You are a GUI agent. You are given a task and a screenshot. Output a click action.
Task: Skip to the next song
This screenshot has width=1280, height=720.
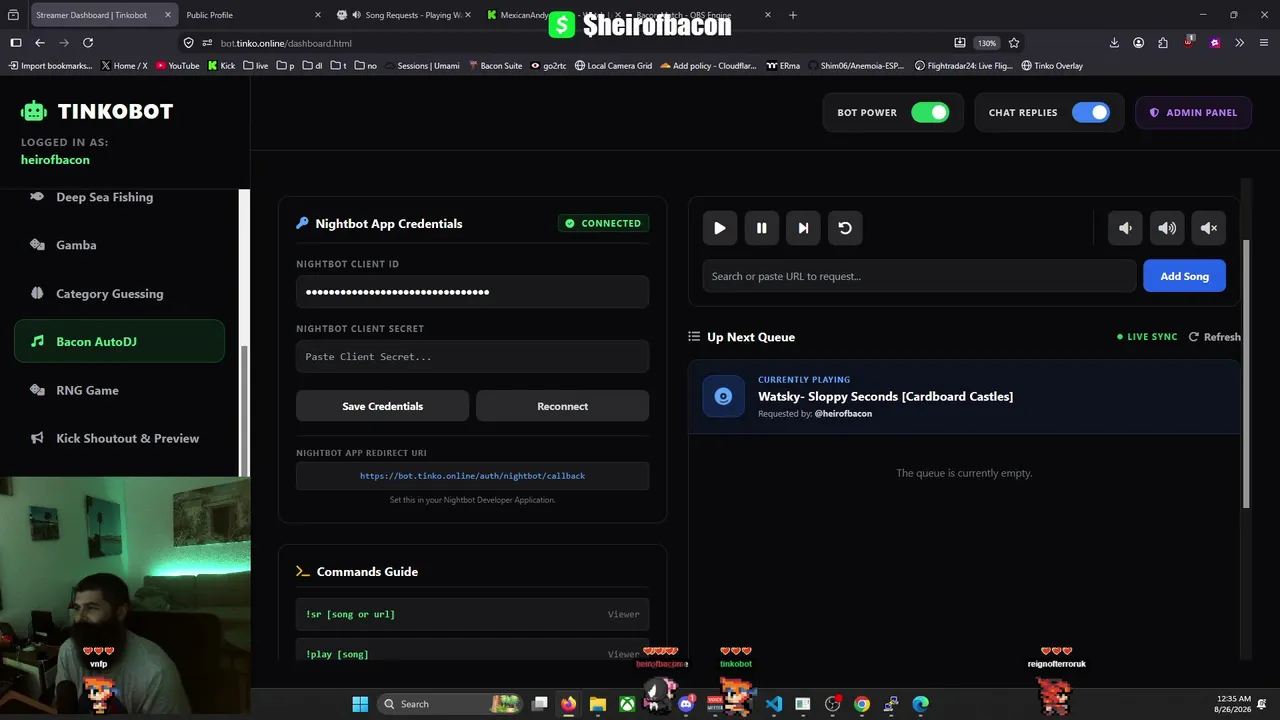point(803,228)
